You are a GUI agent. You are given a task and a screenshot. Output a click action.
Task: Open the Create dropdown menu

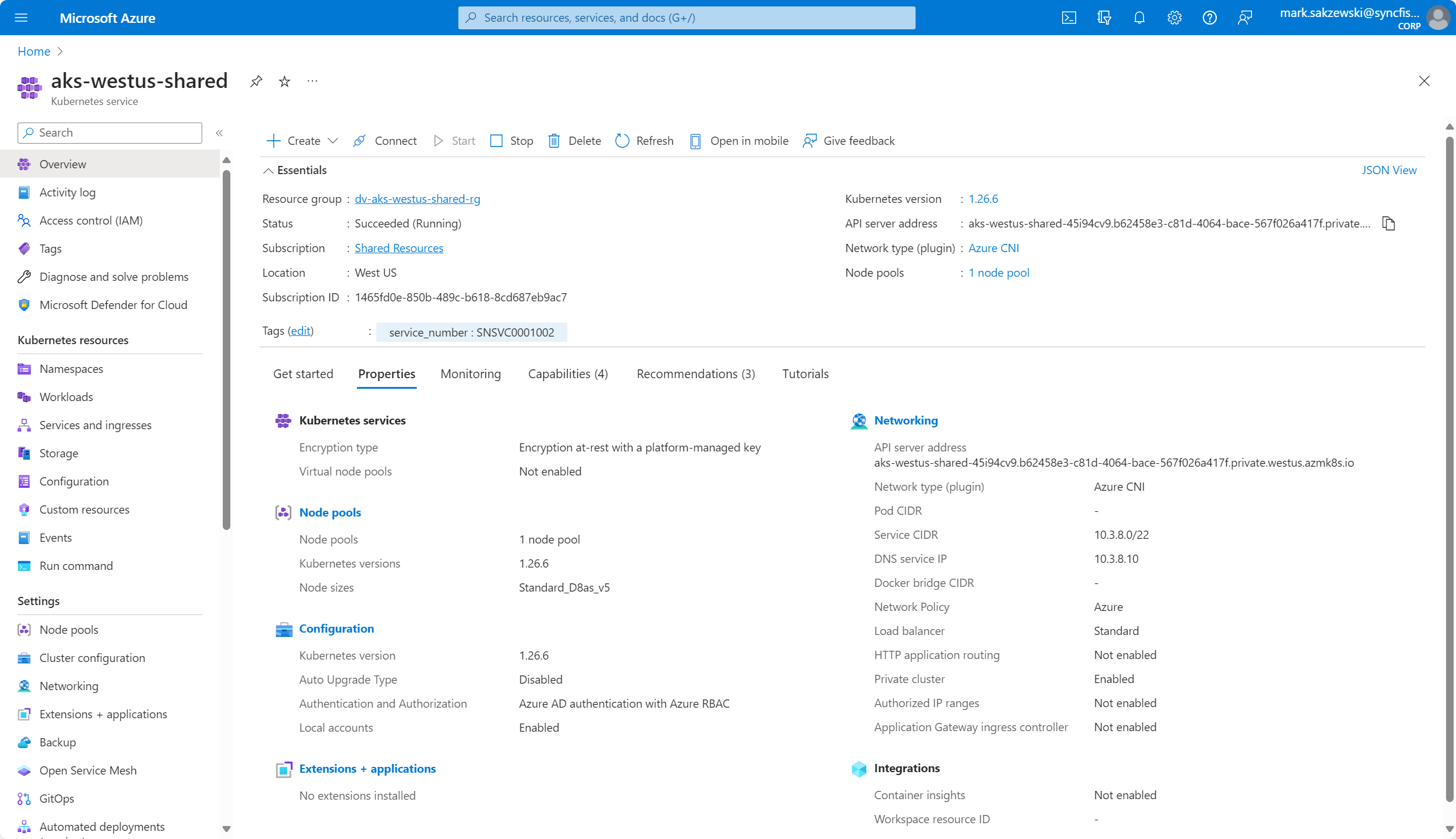click(x=302, y=141)
